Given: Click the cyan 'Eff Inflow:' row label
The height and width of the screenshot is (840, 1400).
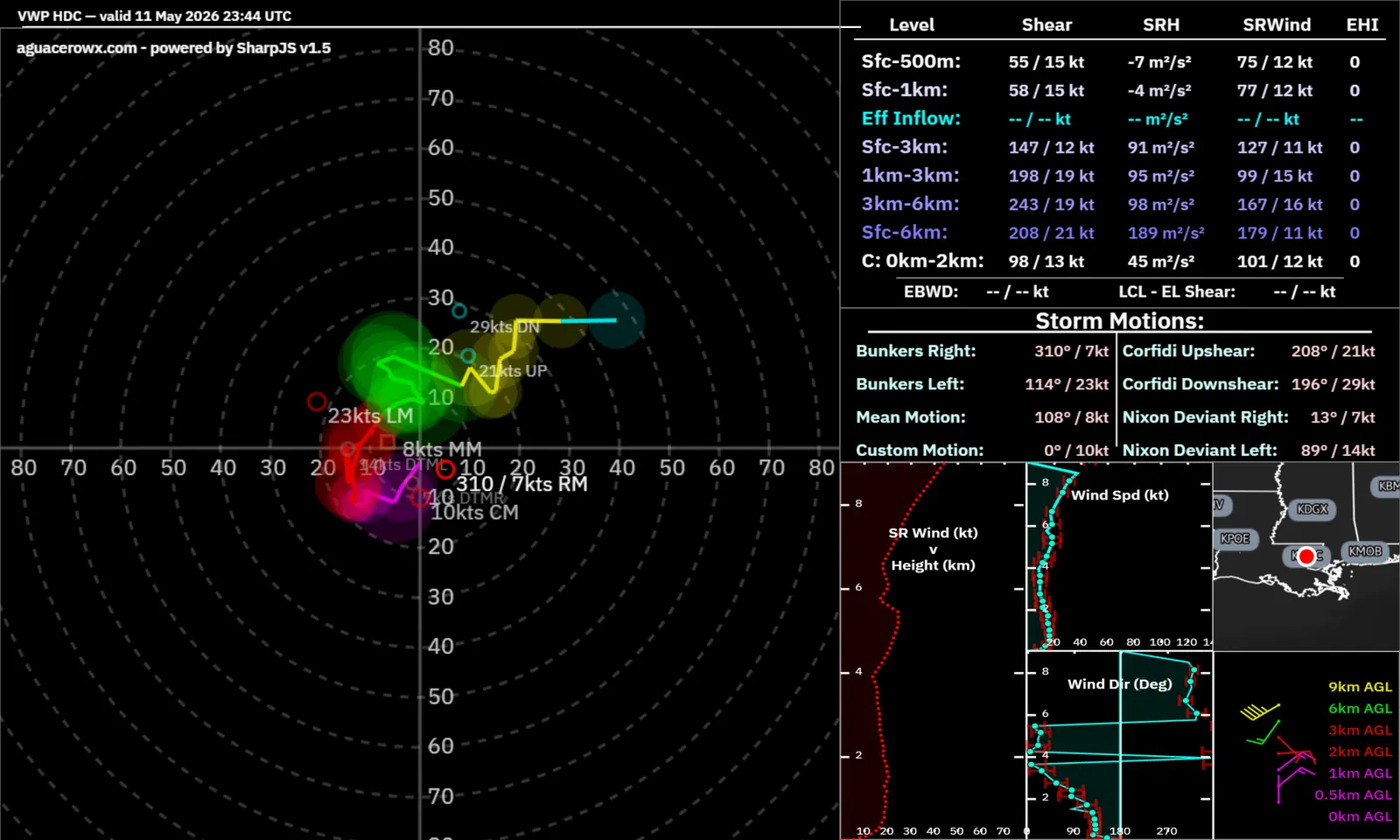Looking at the screenshot, I should pos(911,118).
